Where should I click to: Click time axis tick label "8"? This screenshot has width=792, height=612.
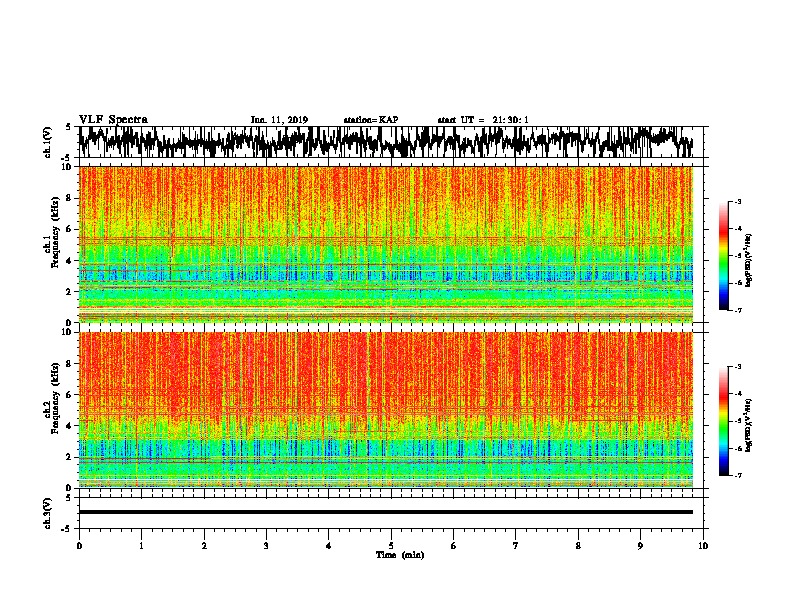tap(578, 546)
